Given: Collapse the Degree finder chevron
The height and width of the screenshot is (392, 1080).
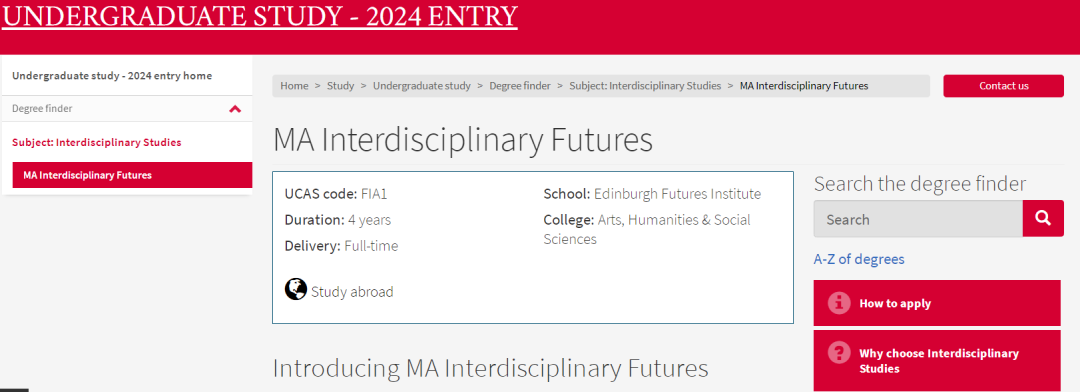Looking at the screenshot, I should [x=235, y=109].
